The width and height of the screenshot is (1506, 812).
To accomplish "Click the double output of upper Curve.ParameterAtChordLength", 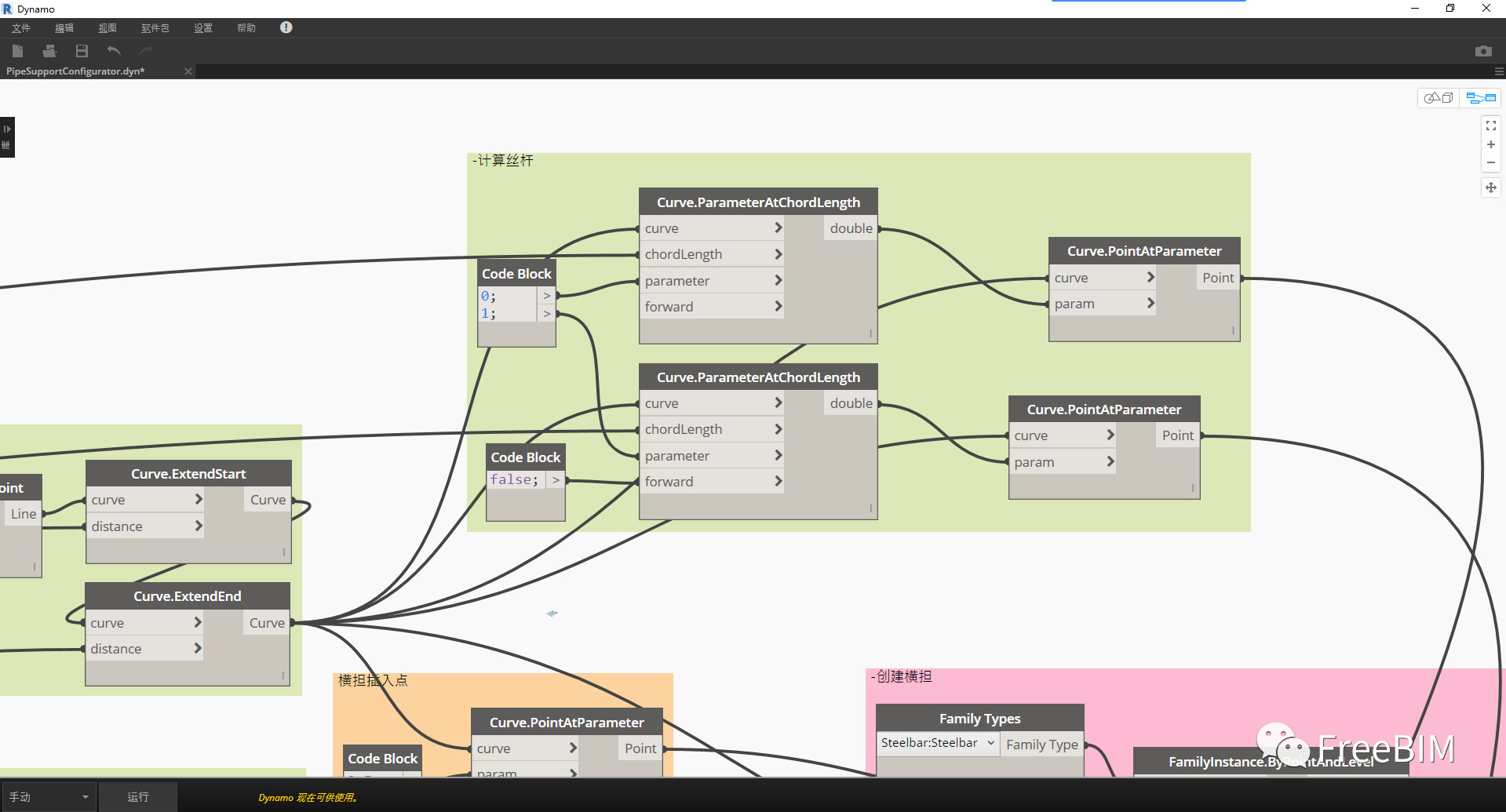I will coord(851,228).
